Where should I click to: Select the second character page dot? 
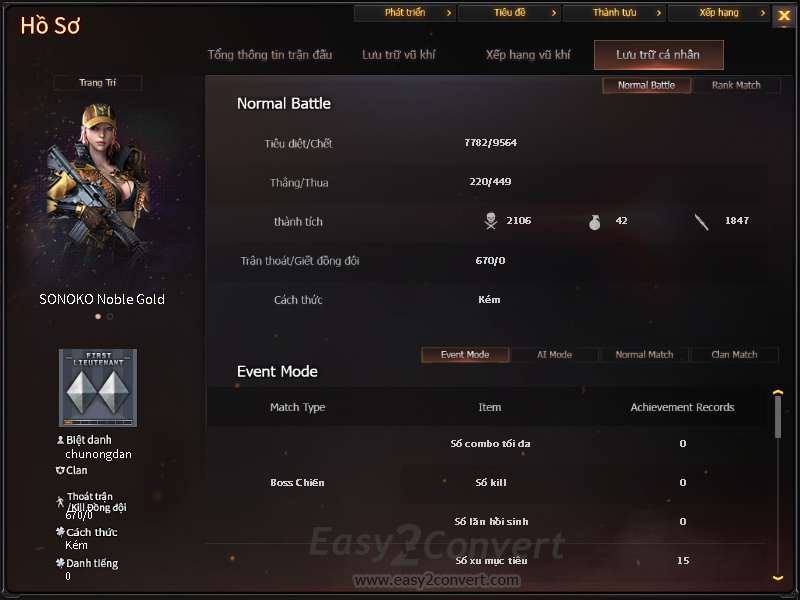coord(110,317)
